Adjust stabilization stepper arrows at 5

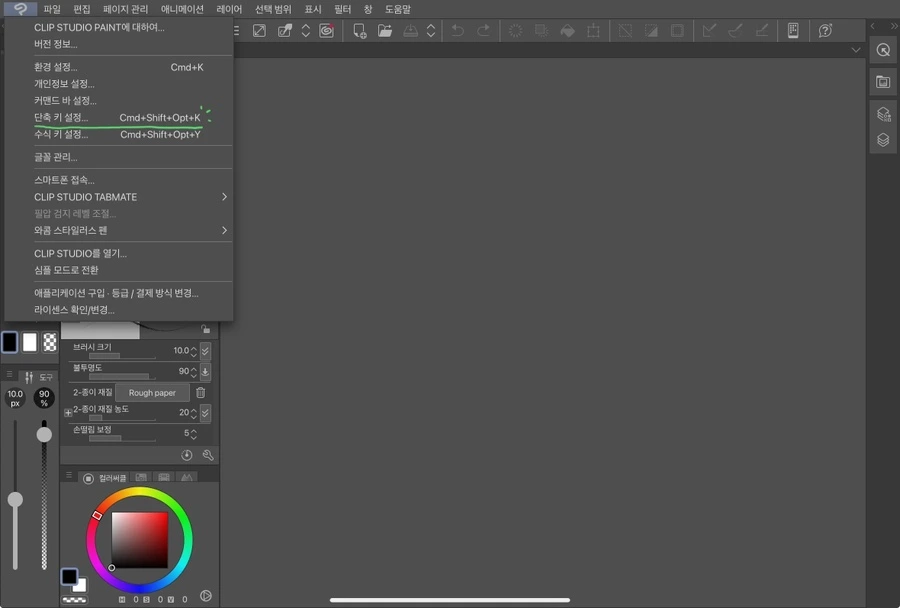pyautogui.click(x=193, y=433)
